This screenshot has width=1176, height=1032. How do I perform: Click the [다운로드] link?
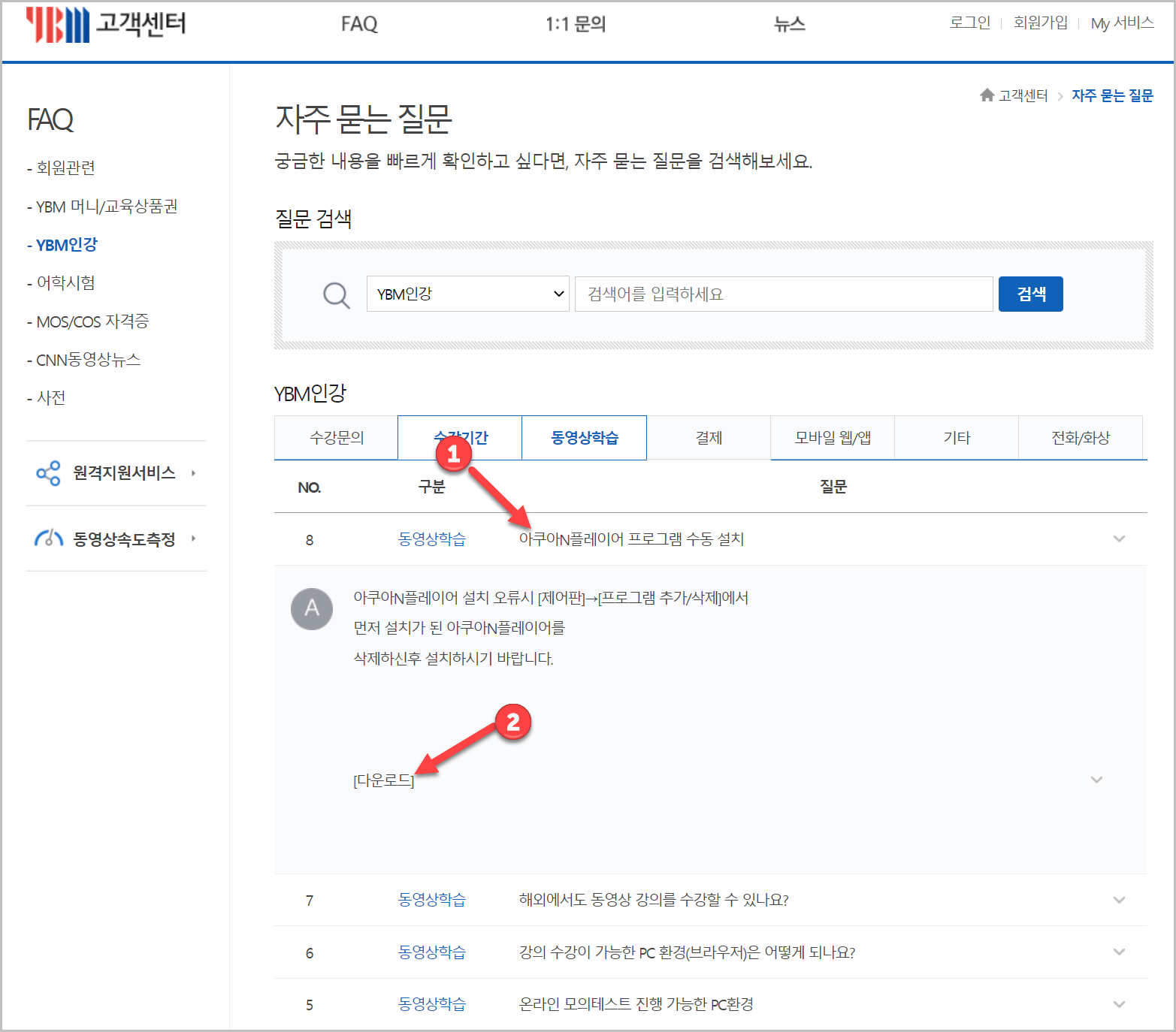tap(383, 780)
